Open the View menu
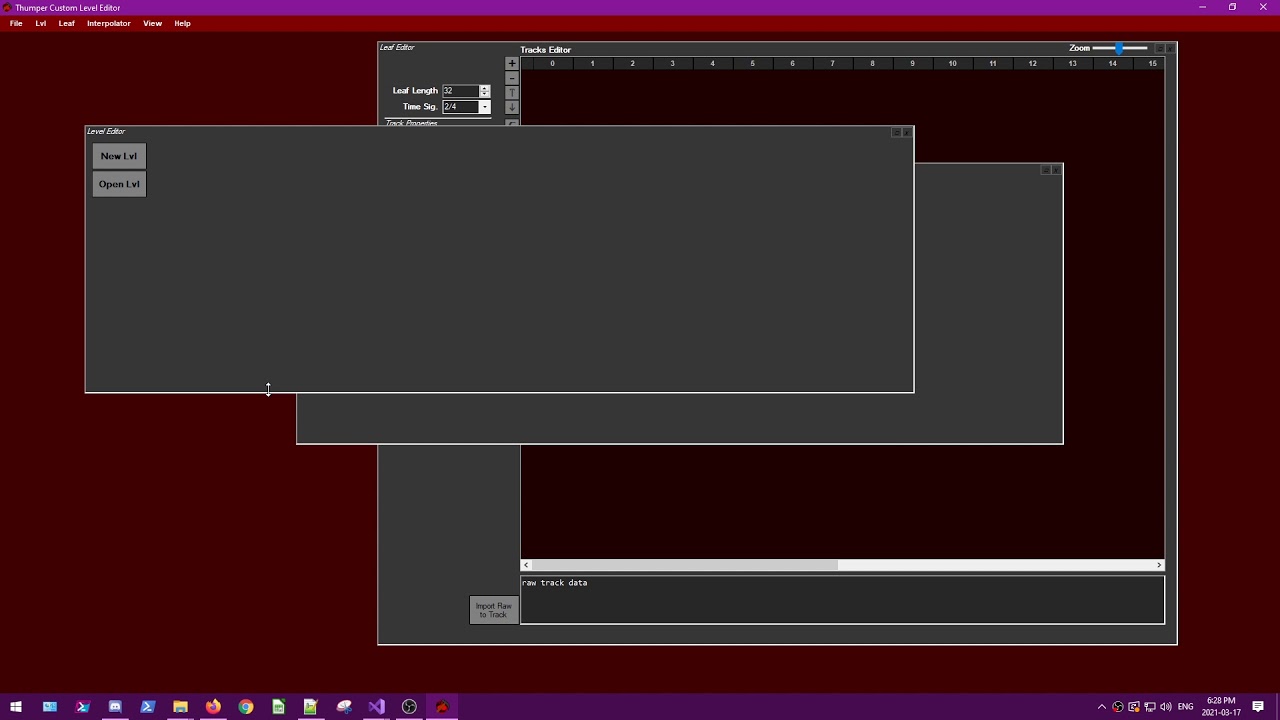Screen dimensions: 1280x720 (x=152, y=23)
